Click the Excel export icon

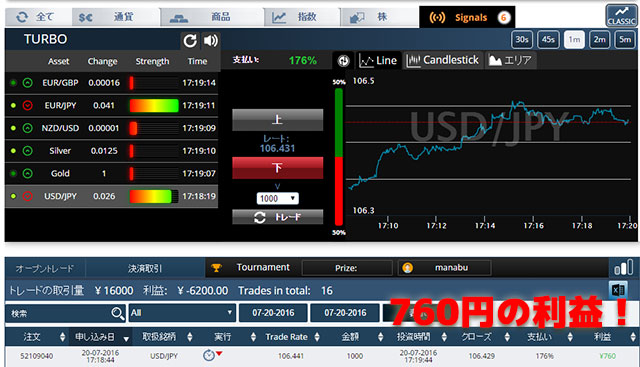[x=618, y=290]
